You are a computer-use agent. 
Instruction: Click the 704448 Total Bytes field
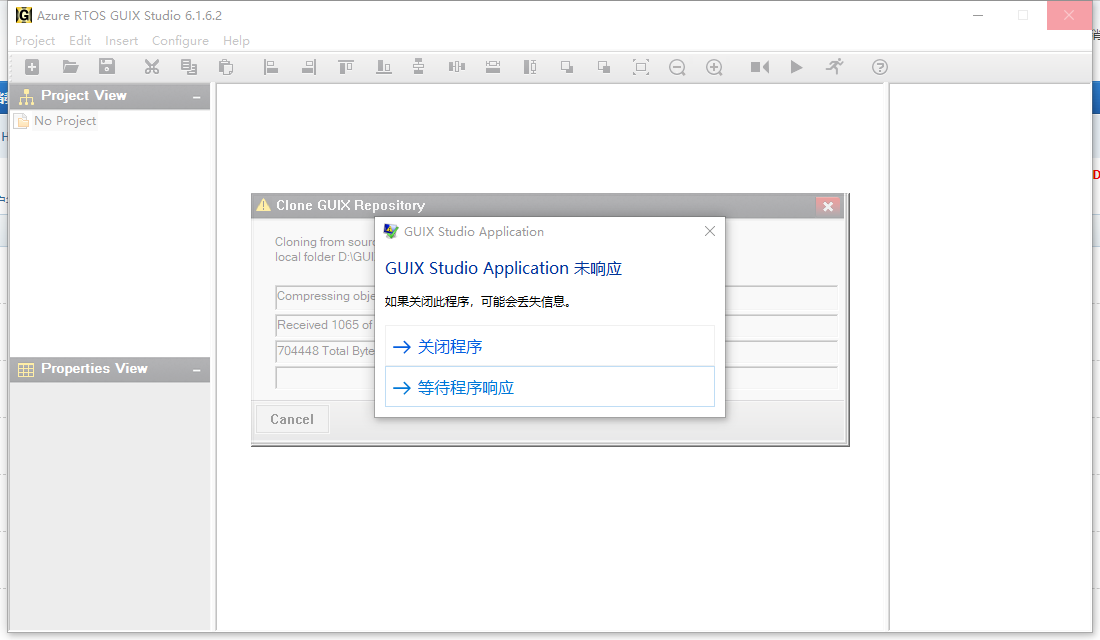pyautogui.click(x=556, y=351)
